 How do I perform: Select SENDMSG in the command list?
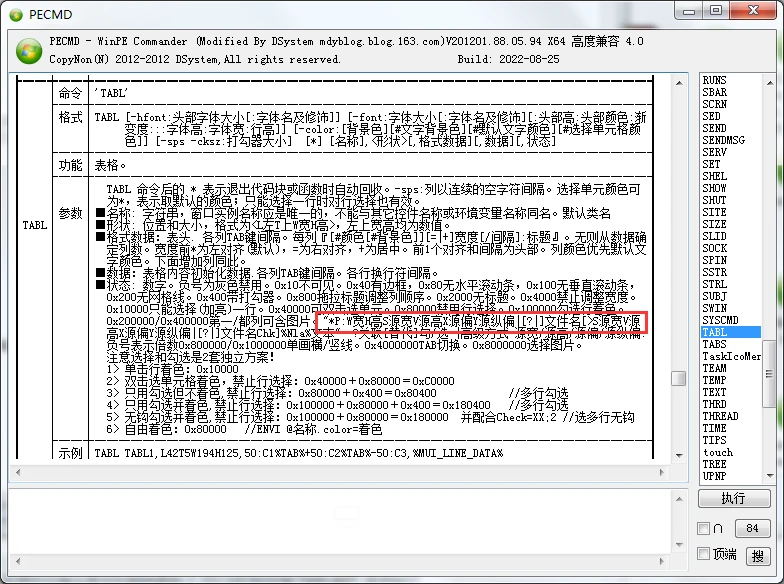pyautogui.click(x=723, y=140)
